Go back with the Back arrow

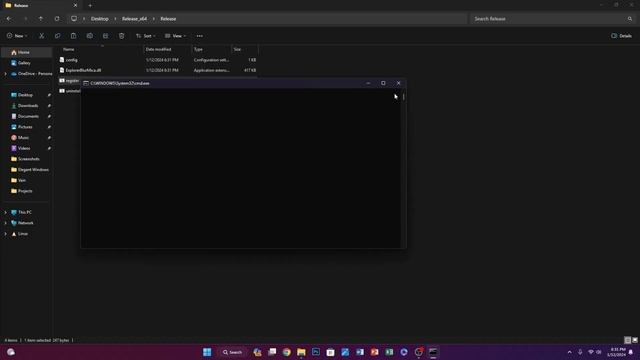coord(9,19)
